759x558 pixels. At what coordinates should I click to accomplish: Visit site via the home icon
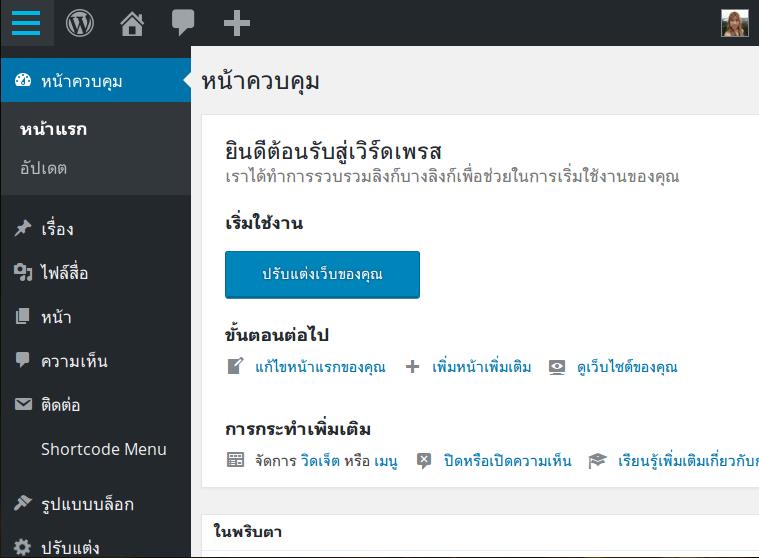(x=132, y=23)
